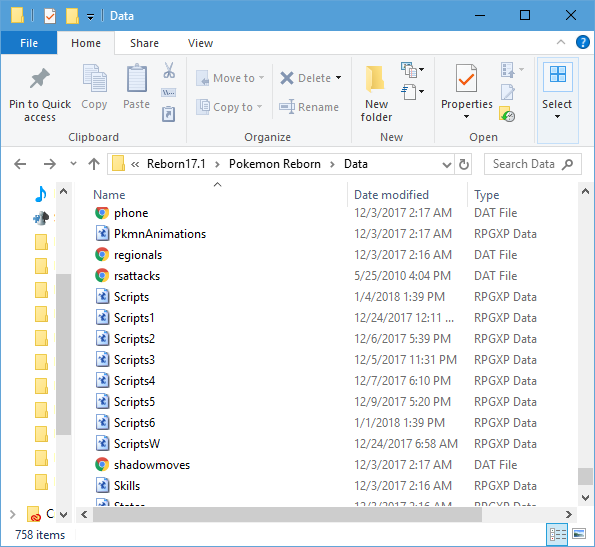Click the History icon in Open group
This screenshot has width=595, height=547.
pos(507,114)
